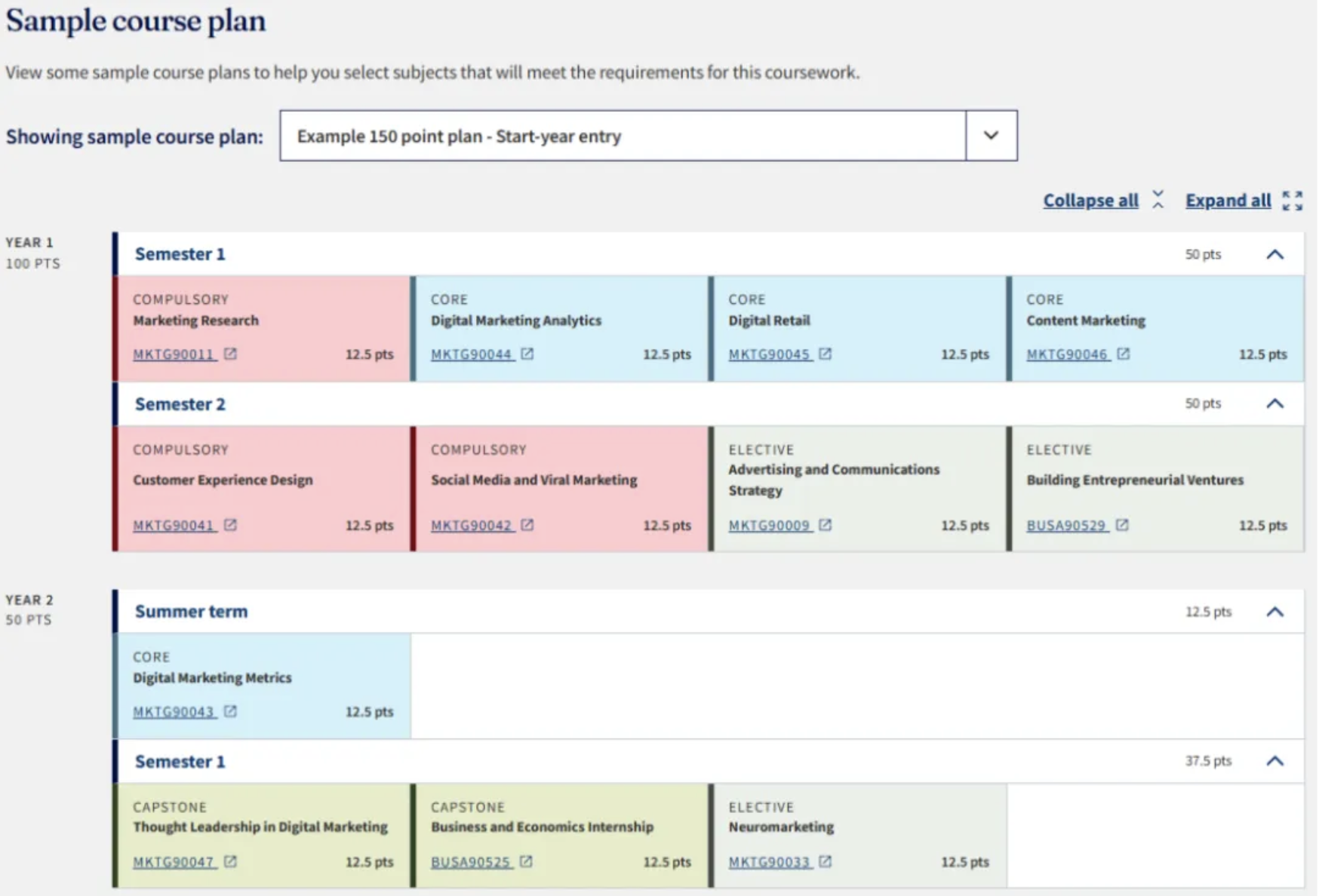This screenshot has height=896, width=1319.
Task: Click external link icon next to MKTG90044
Action: click(527, 354)
